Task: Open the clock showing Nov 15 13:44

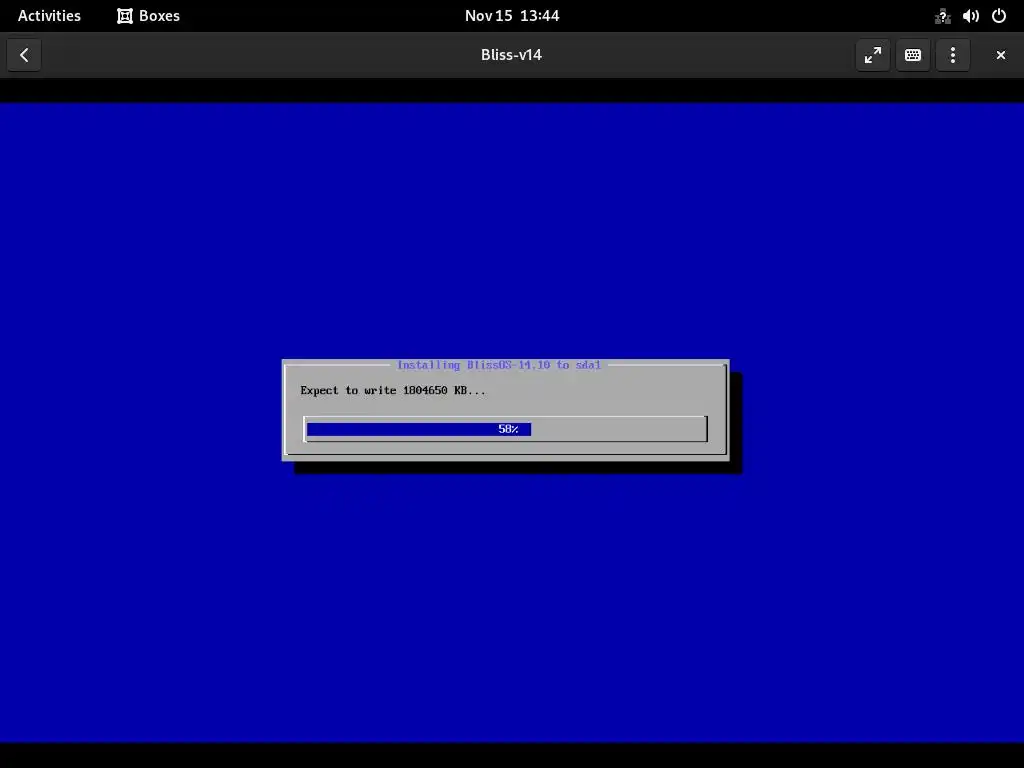Action: (512, 16)
